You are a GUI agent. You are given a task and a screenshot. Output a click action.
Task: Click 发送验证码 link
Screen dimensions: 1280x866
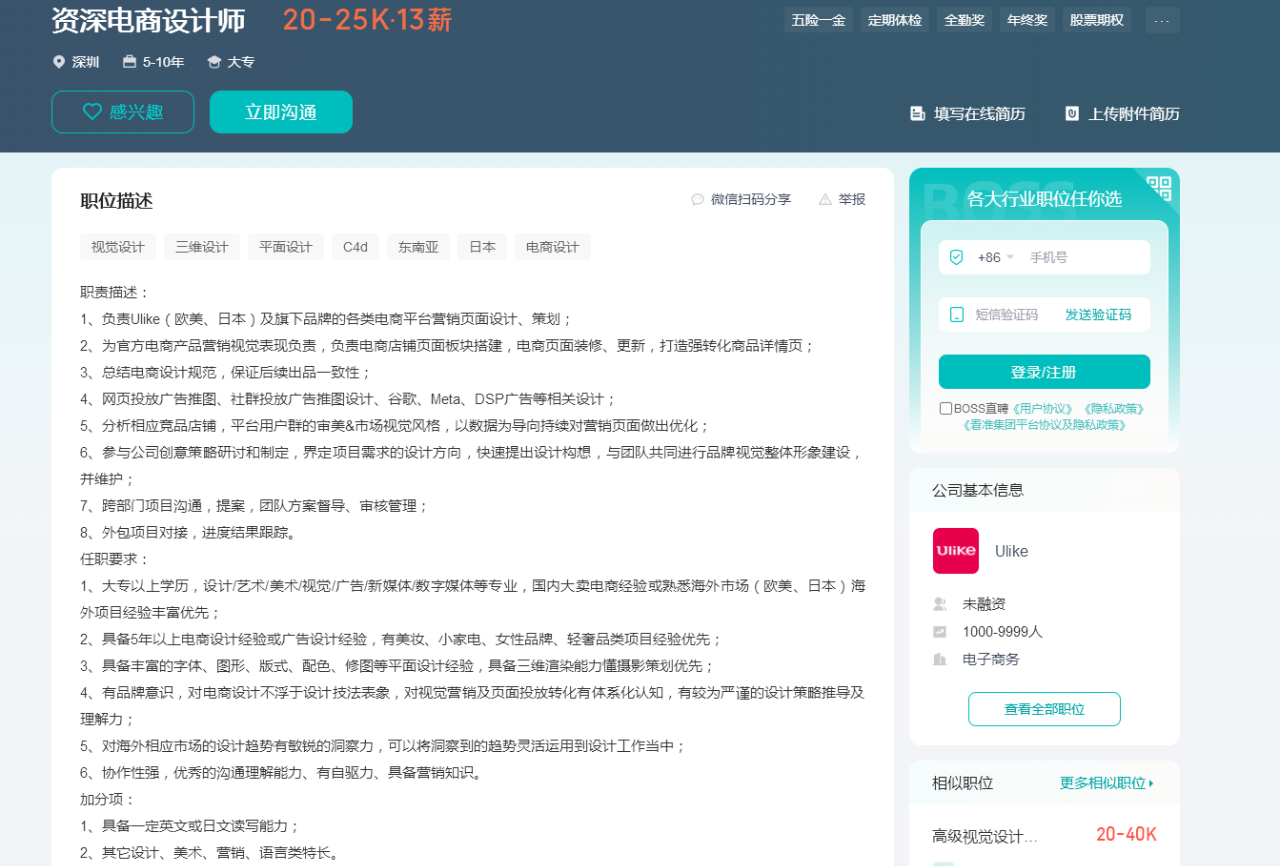[1098, 314]
